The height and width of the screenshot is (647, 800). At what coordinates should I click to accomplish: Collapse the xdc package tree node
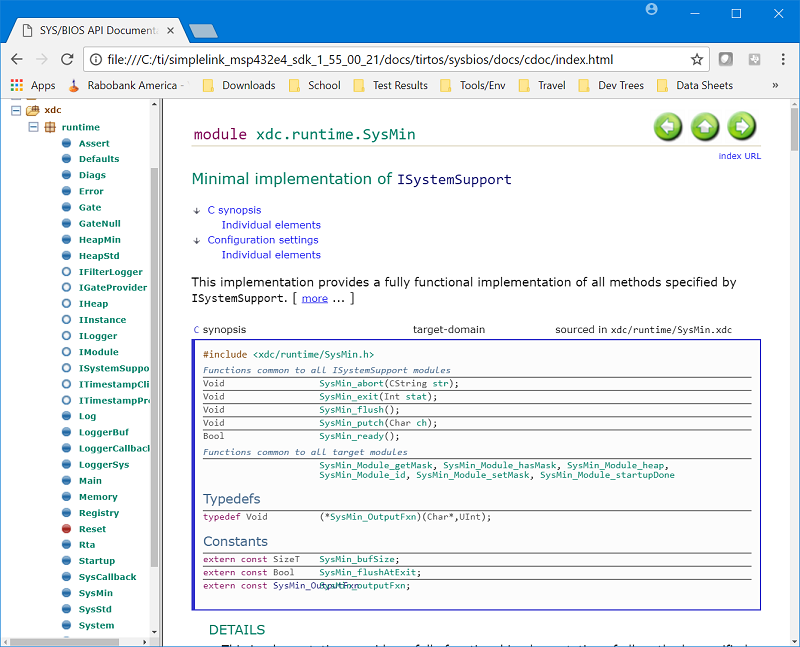point(15,110)
